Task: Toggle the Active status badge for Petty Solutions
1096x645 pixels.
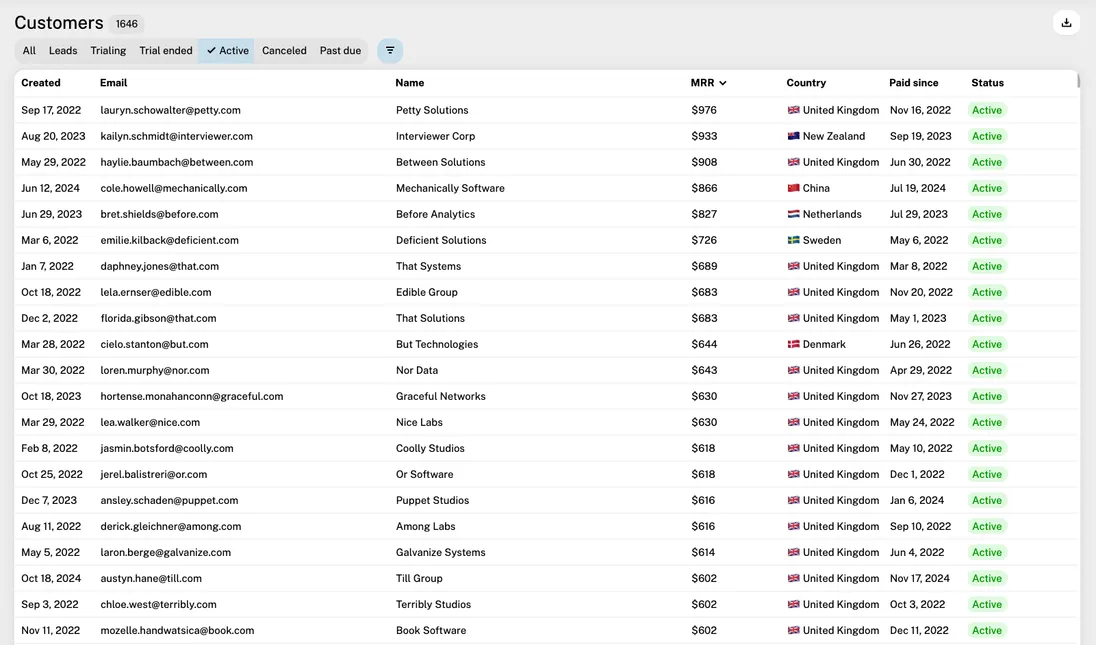Action: 987,109
